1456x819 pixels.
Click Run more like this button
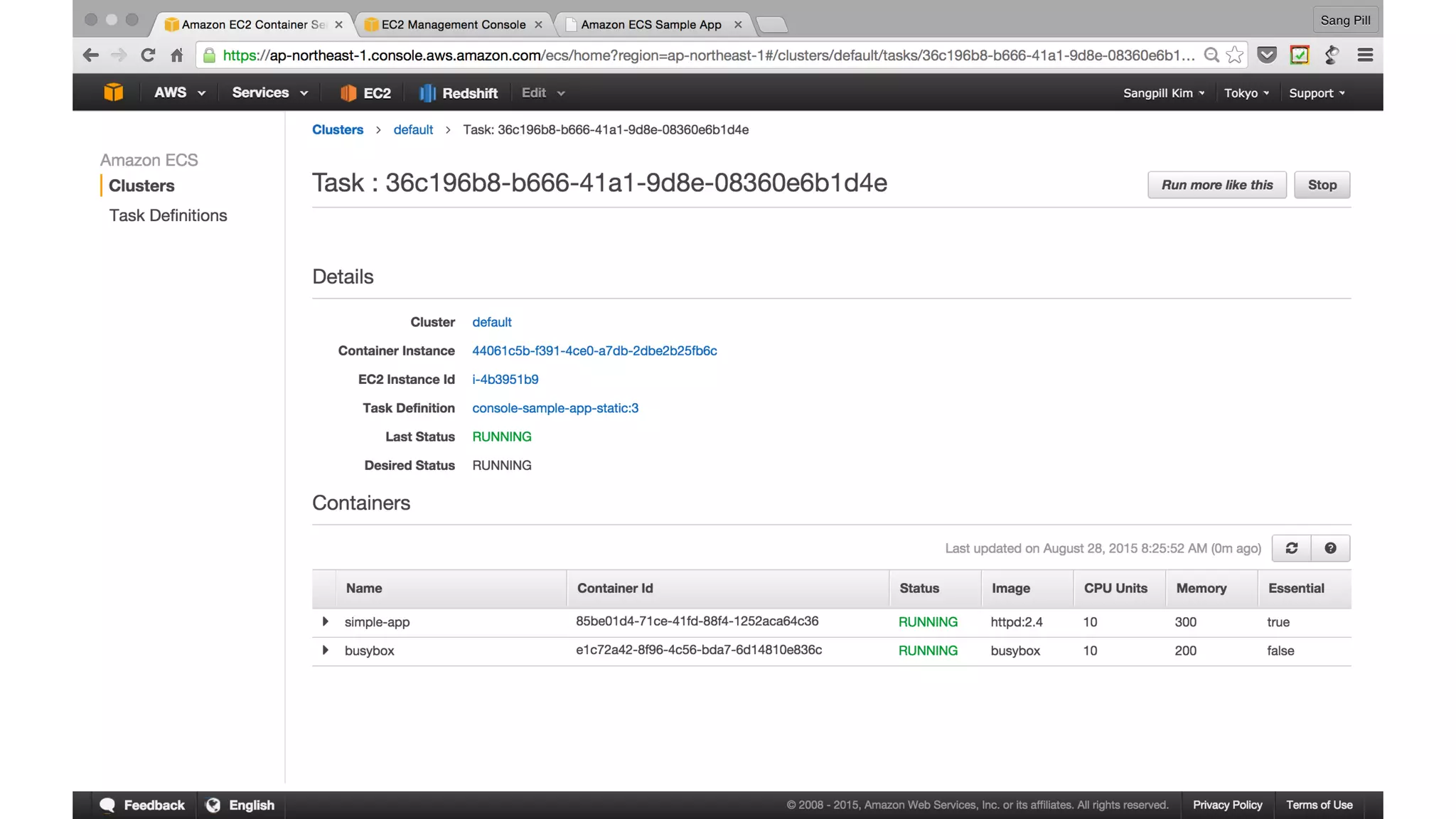[x=1216, y=185]
